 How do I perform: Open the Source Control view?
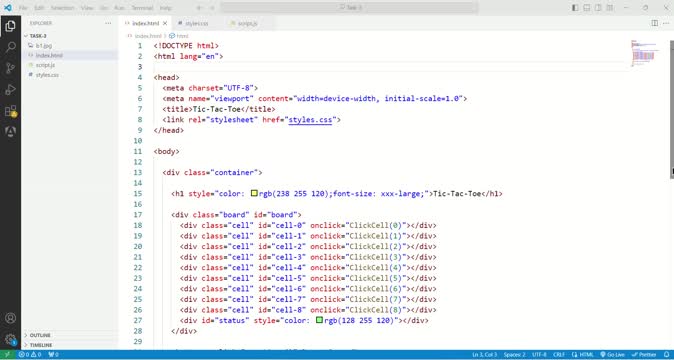click(x=10, y=68)
